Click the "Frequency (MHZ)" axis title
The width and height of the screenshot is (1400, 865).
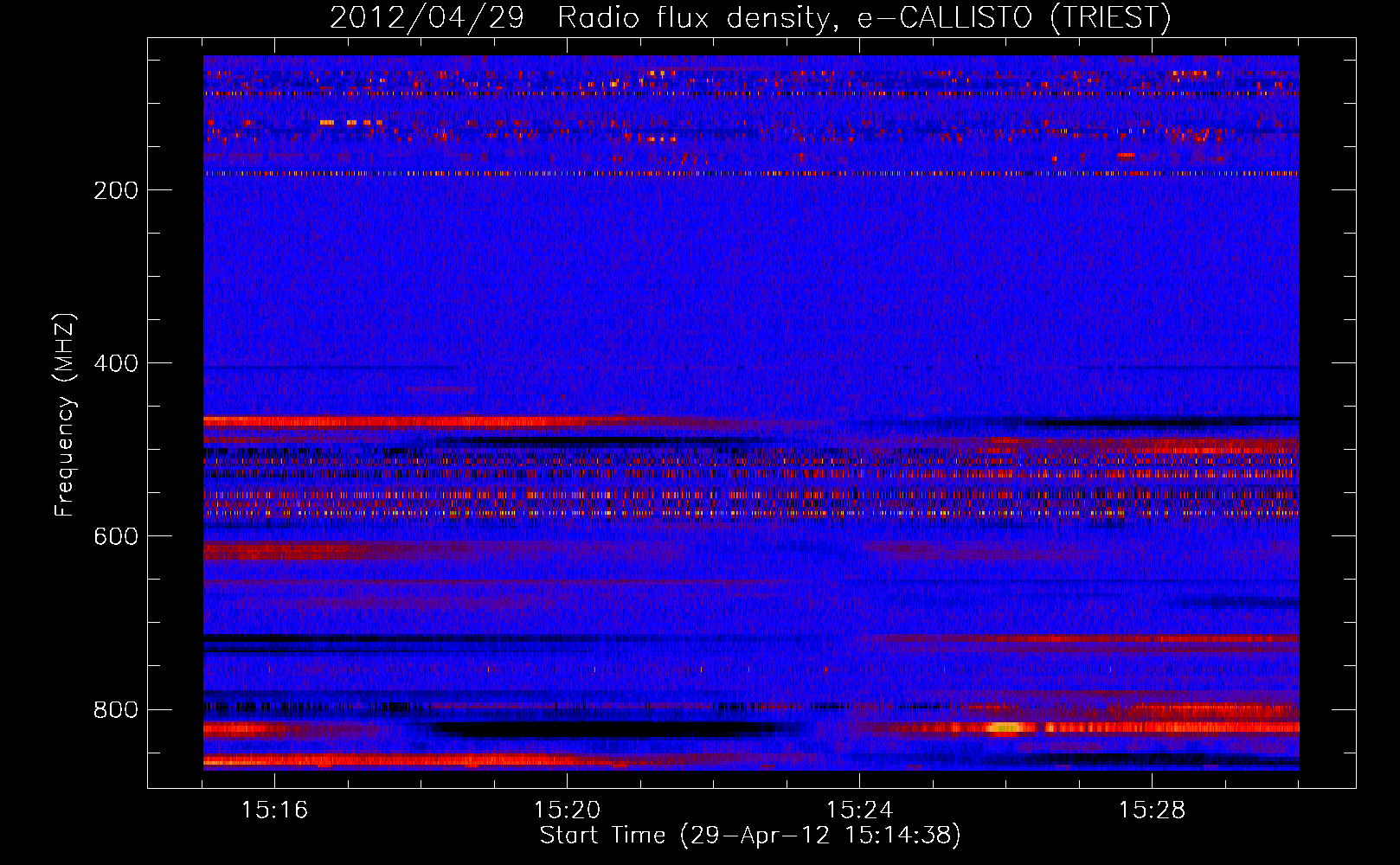pyautogui.click(x=65, y=415)
